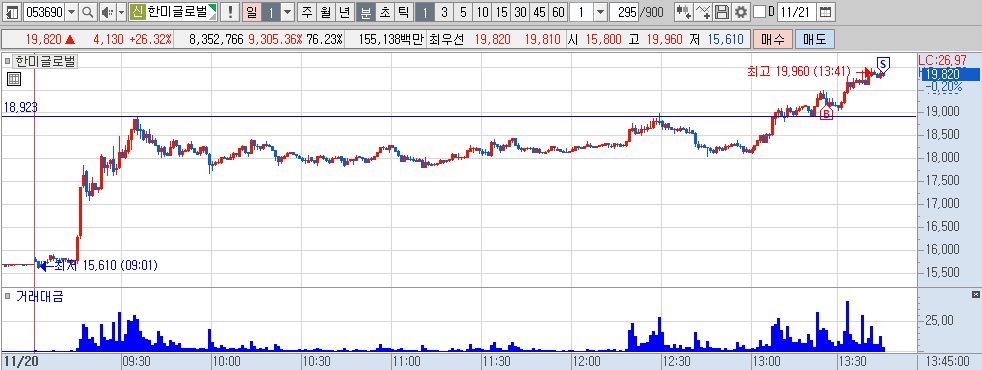Viewport: 982px width, 370px height.
Task: Toggle the D checkbox beside date field
Action: (759, 12)
